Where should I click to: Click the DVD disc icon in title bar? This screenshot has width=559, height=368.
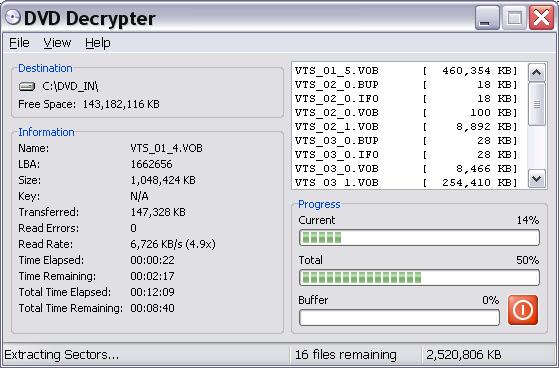(x=12, y=17)
